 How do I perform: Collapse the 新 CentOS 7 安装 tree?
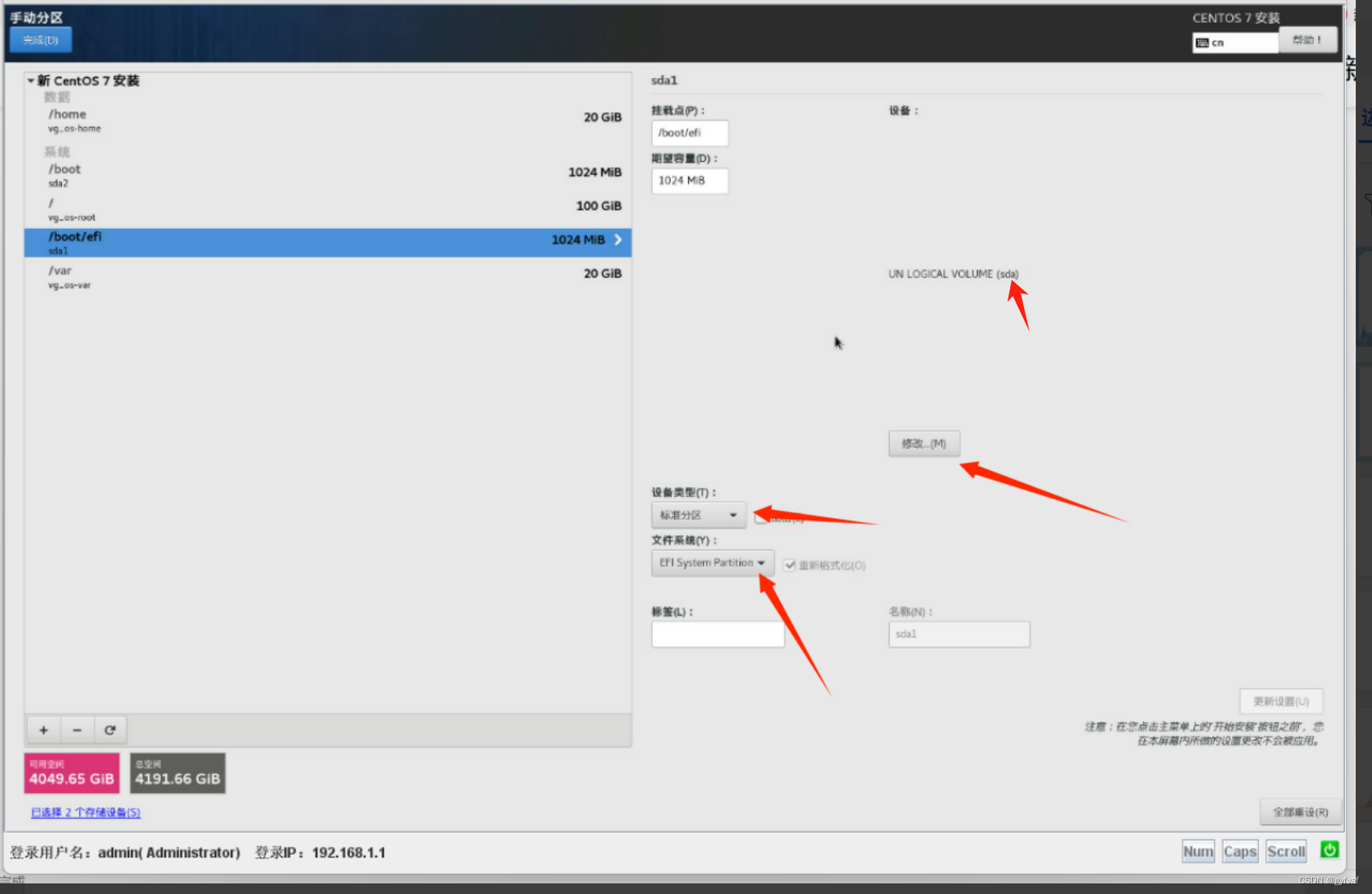[x=31, y=81]
